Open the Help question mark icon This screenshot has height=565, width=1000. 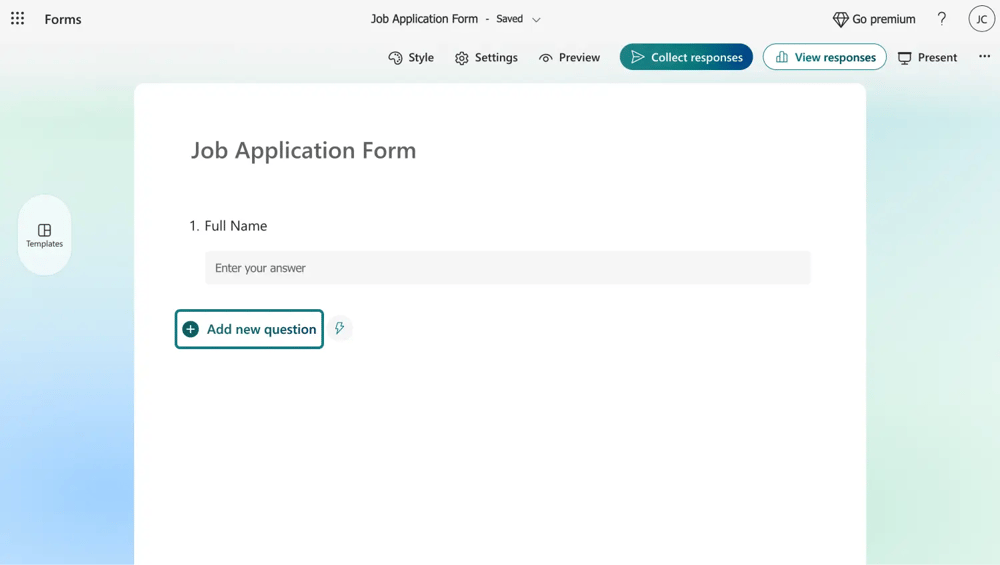pos(941,19)
